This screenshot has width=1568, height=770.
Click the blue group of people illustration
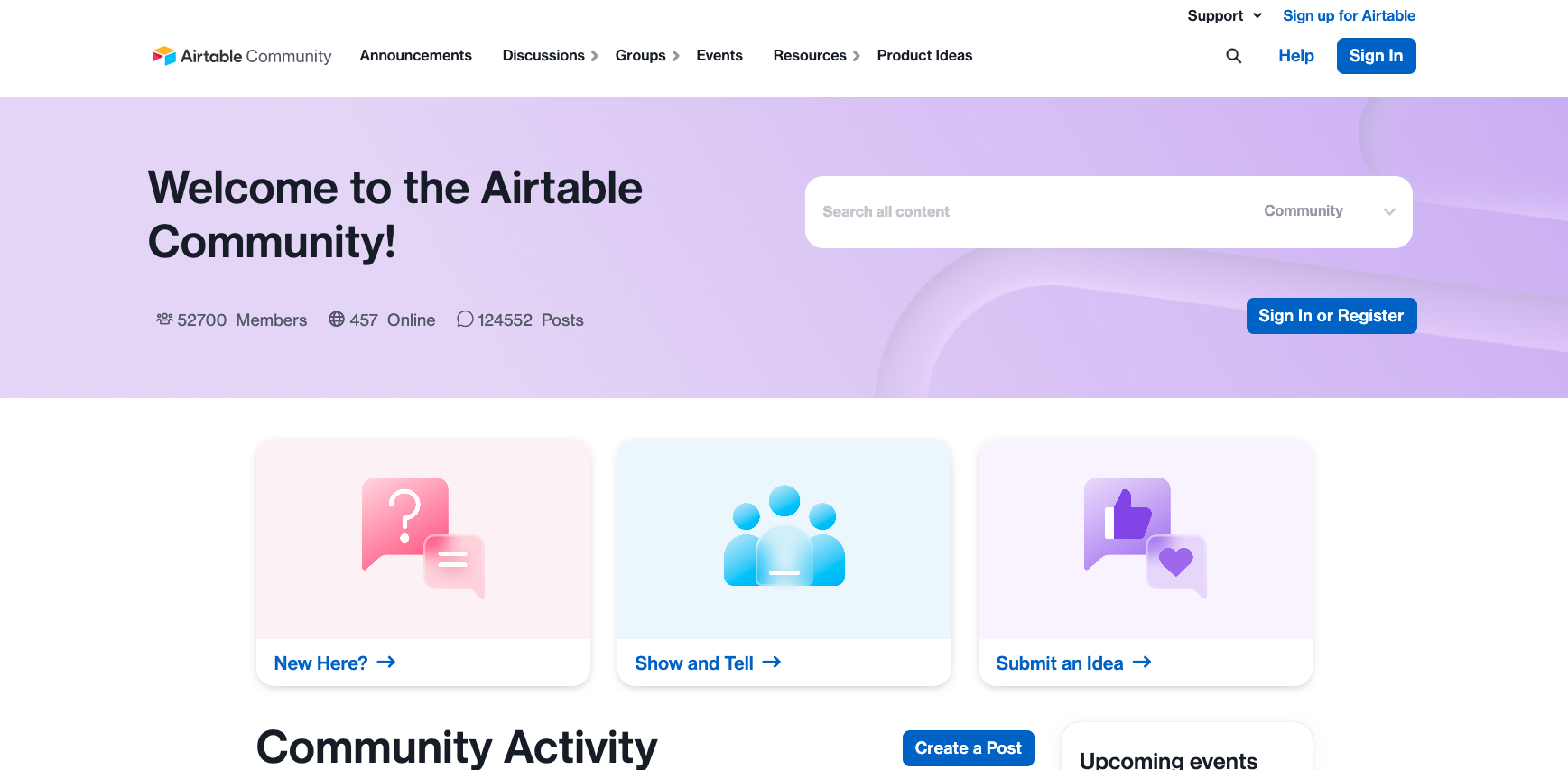[784, 536]
